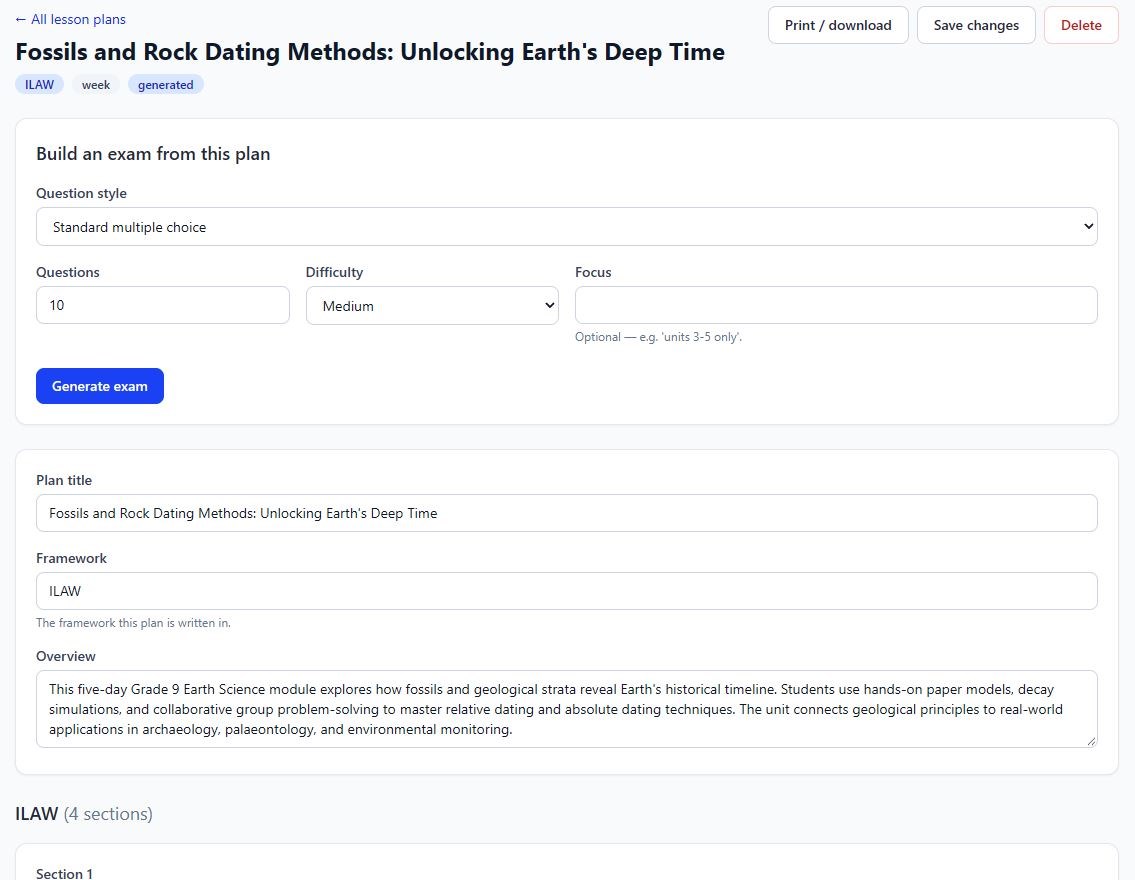Click the 'Optional — e.g. units 3-5 only' hint
This screenshot has height=880, width=1135.
coord(658,337)
